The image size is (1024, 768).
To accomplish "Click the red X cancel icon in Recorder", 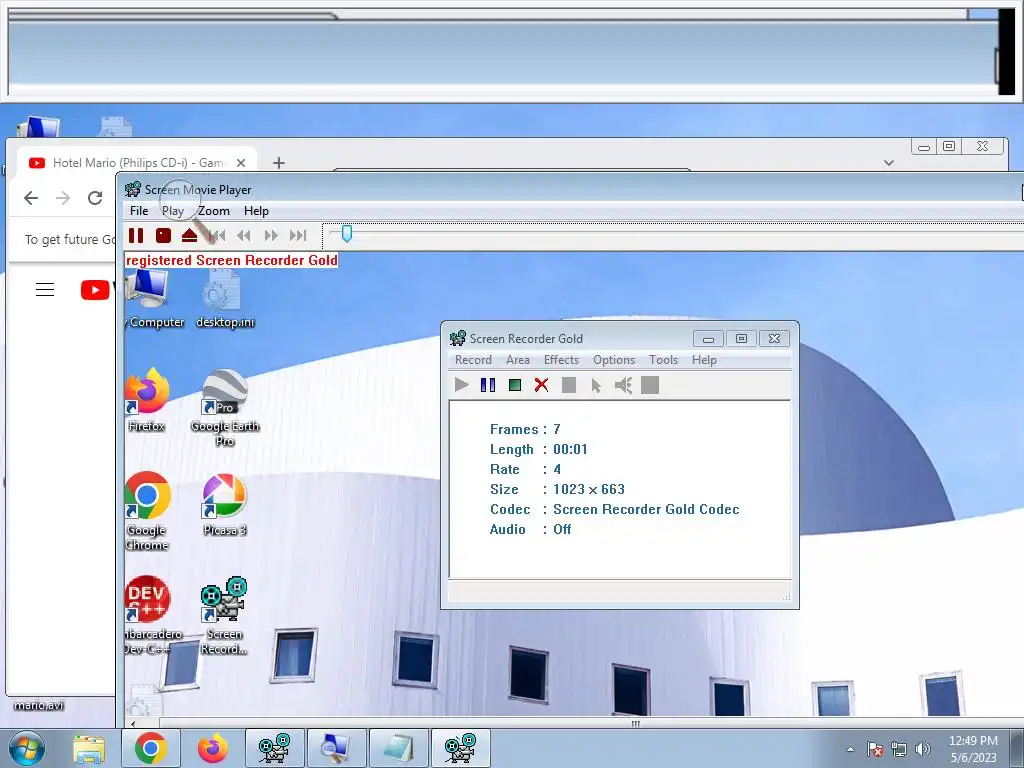I will [541, 385].
